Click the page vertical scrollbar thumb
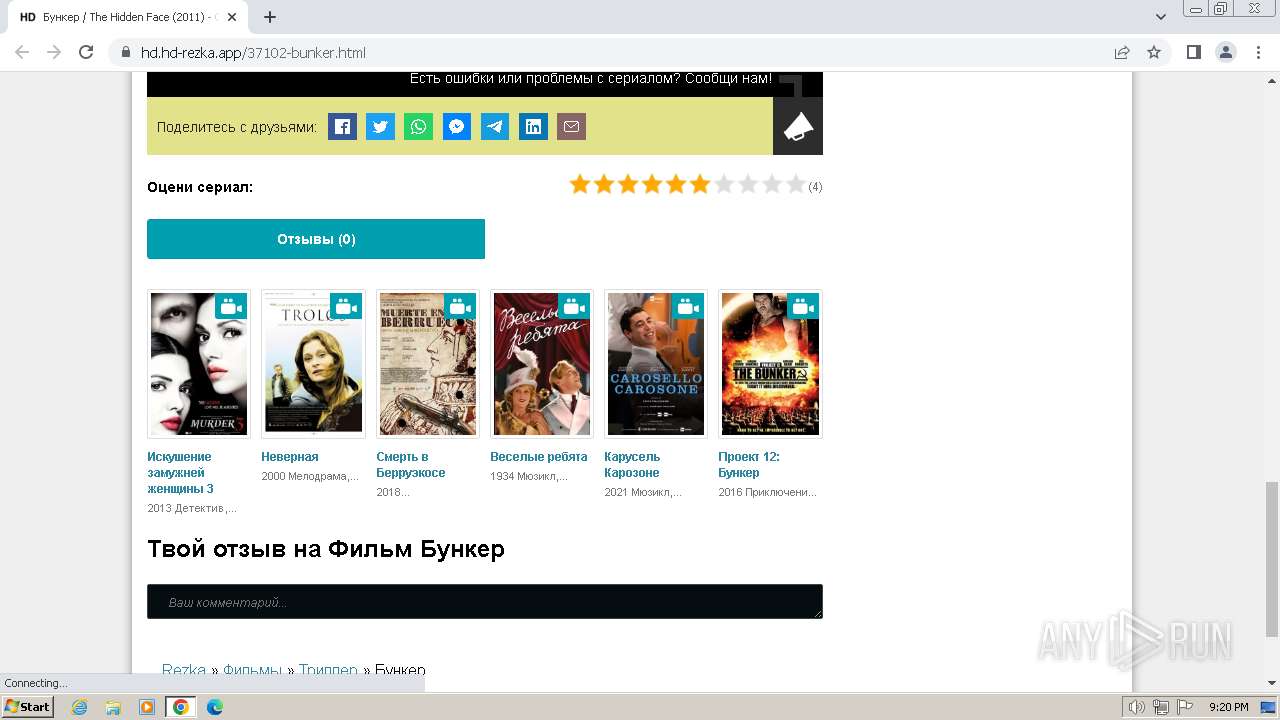 point(1272,558)
